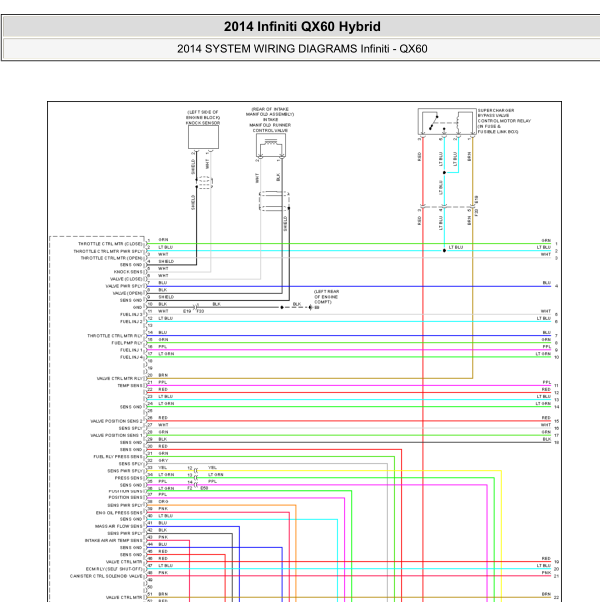Viewport: 600px width, 602px height.
Task: Click the 'THROTTLE CTRL MTR PWR SPLY' pin label
Action: 108,251
